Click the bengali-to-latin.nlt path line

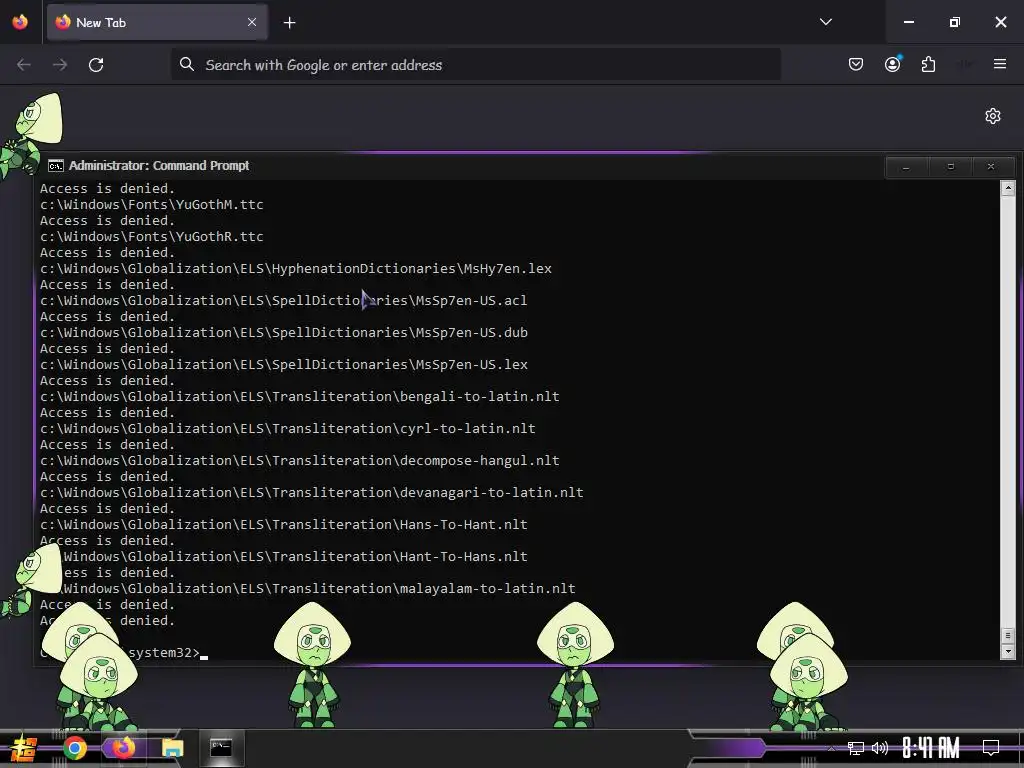point(300,396)
